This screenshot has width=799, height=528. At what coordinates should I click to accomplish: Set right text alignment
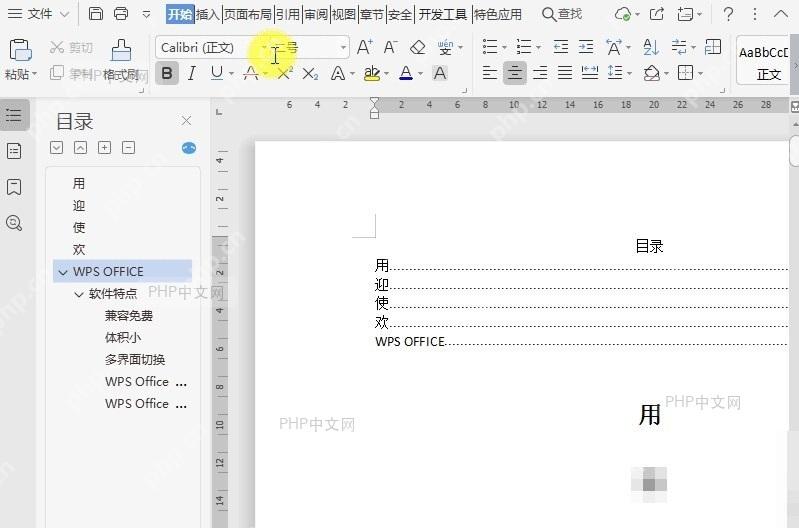pos(540,74)
